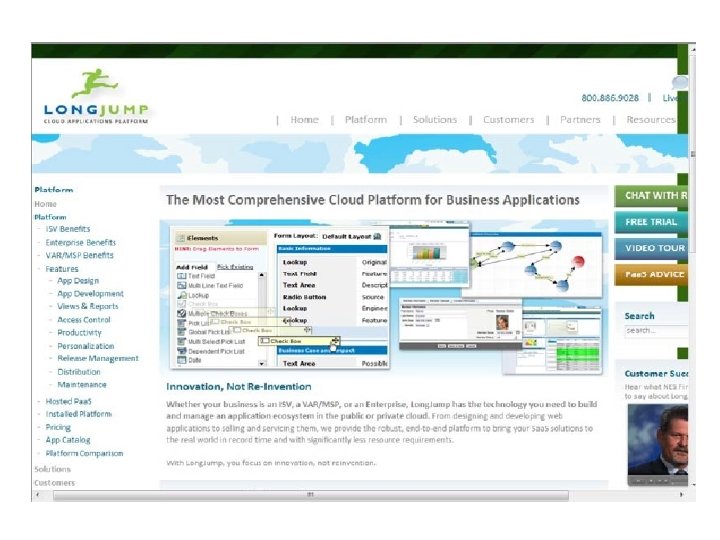Open App Development sidebar link
This screenshot has height=540, width=720.
[x=90, y=293]
